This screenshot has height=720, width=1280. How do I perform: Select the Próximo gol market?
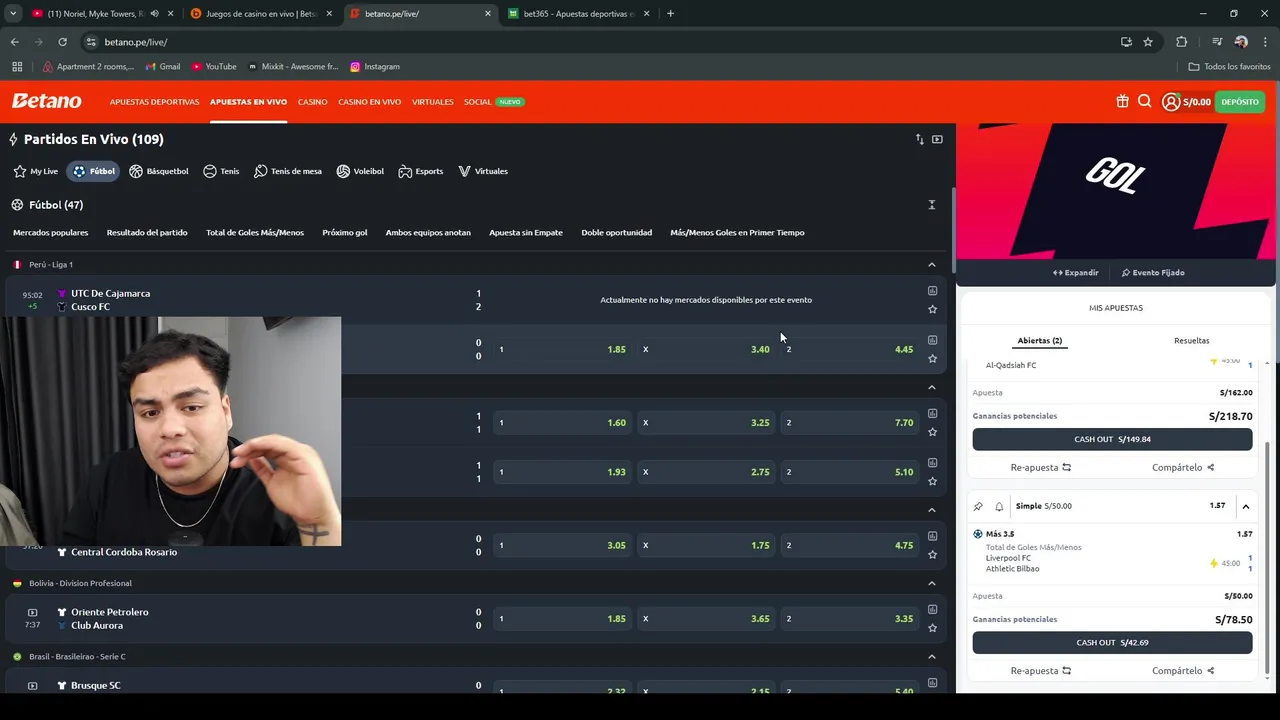(x=345, y=233)
